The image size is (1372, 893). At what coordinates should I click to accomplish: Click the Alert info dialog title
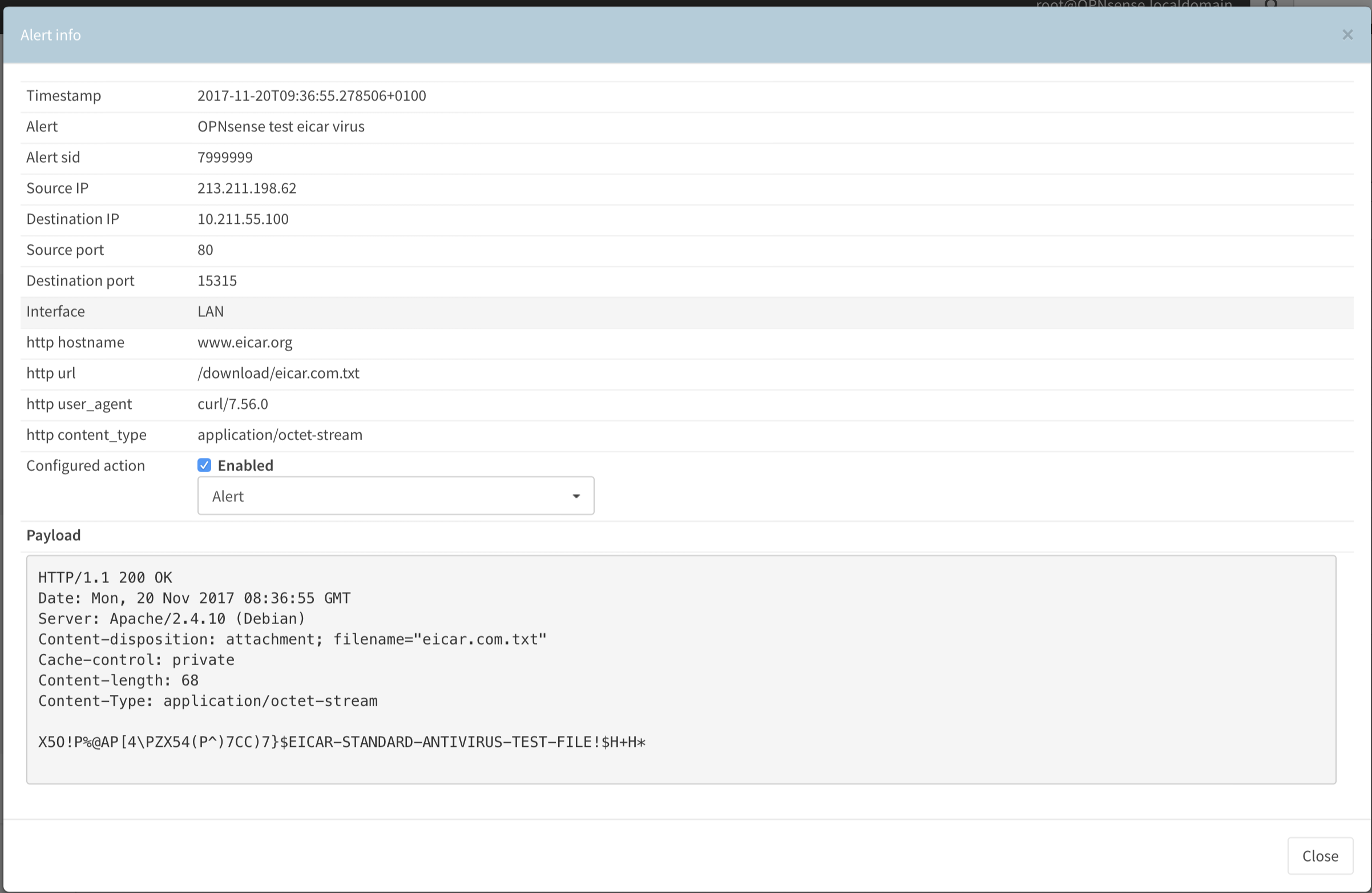51,35
